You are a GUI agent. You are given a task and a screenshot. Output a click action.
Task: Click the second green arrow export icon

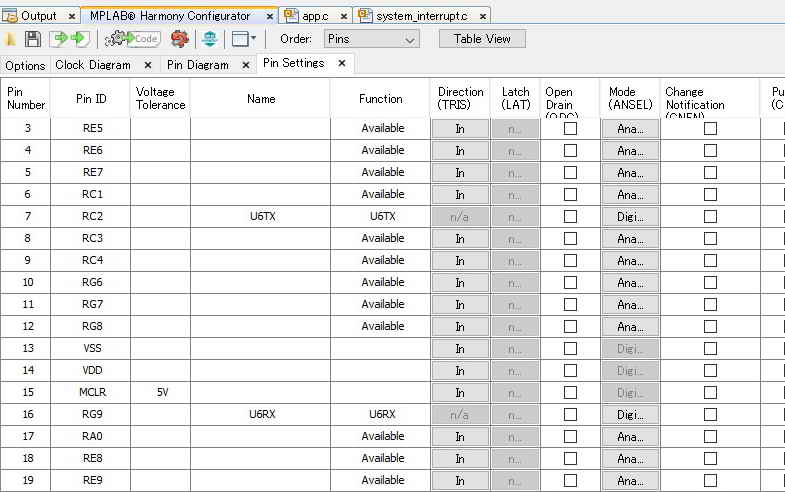pyautogui.click(x=79, y=39)
